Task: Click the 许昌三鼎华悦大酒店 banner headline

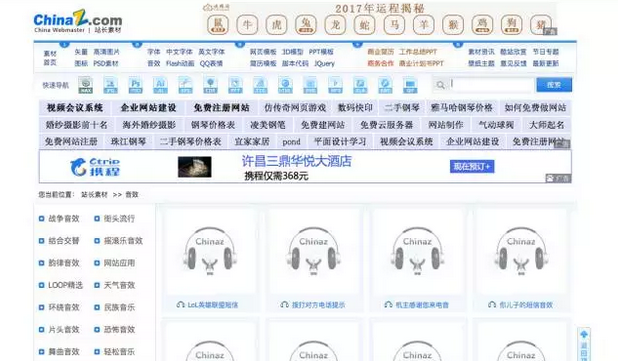Action: pyautogui.click(x=296, y=161)
